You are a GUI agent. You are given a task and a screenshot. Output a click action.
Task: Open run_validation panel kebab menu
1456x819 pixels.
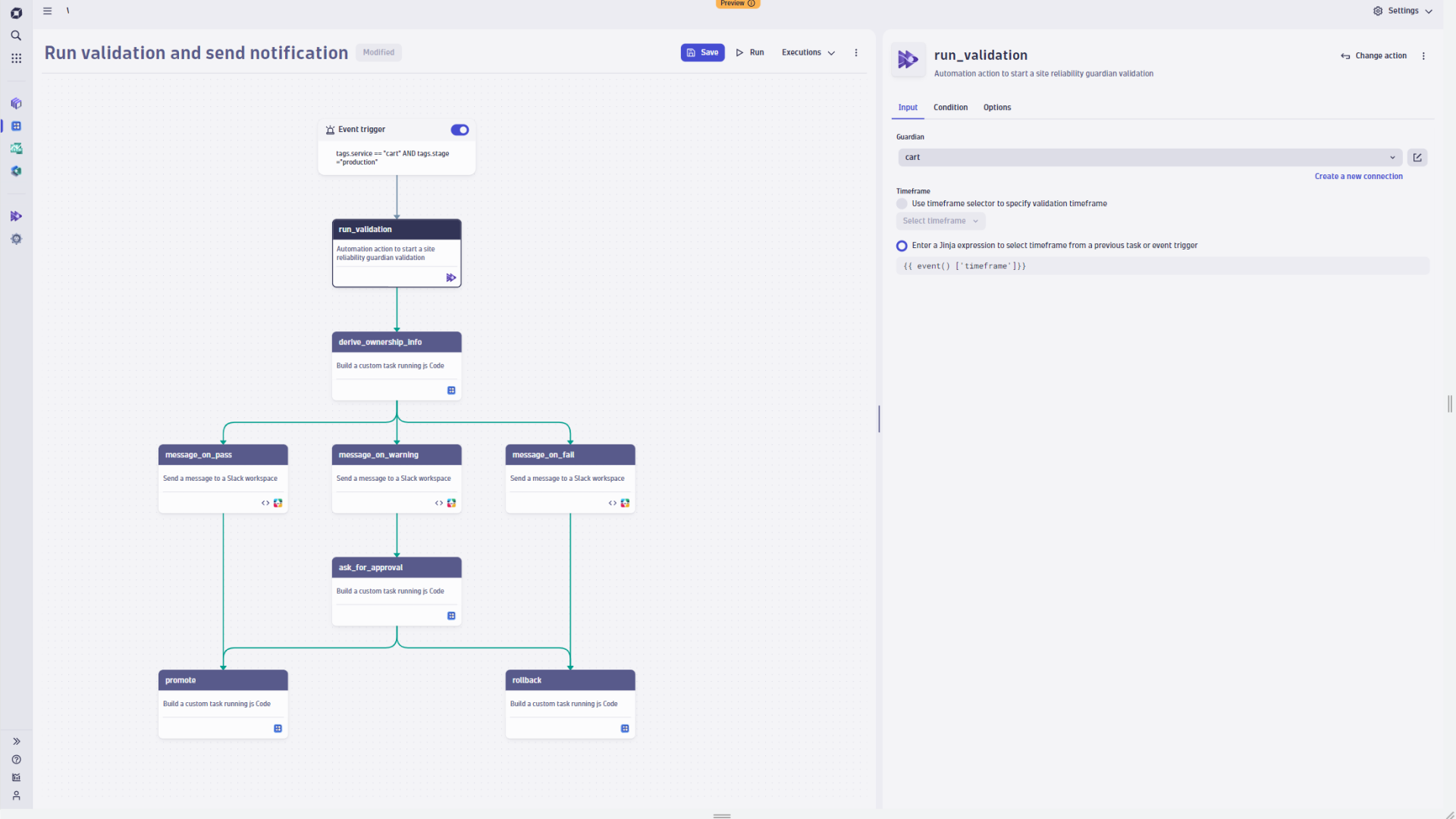click(1423, 56)
